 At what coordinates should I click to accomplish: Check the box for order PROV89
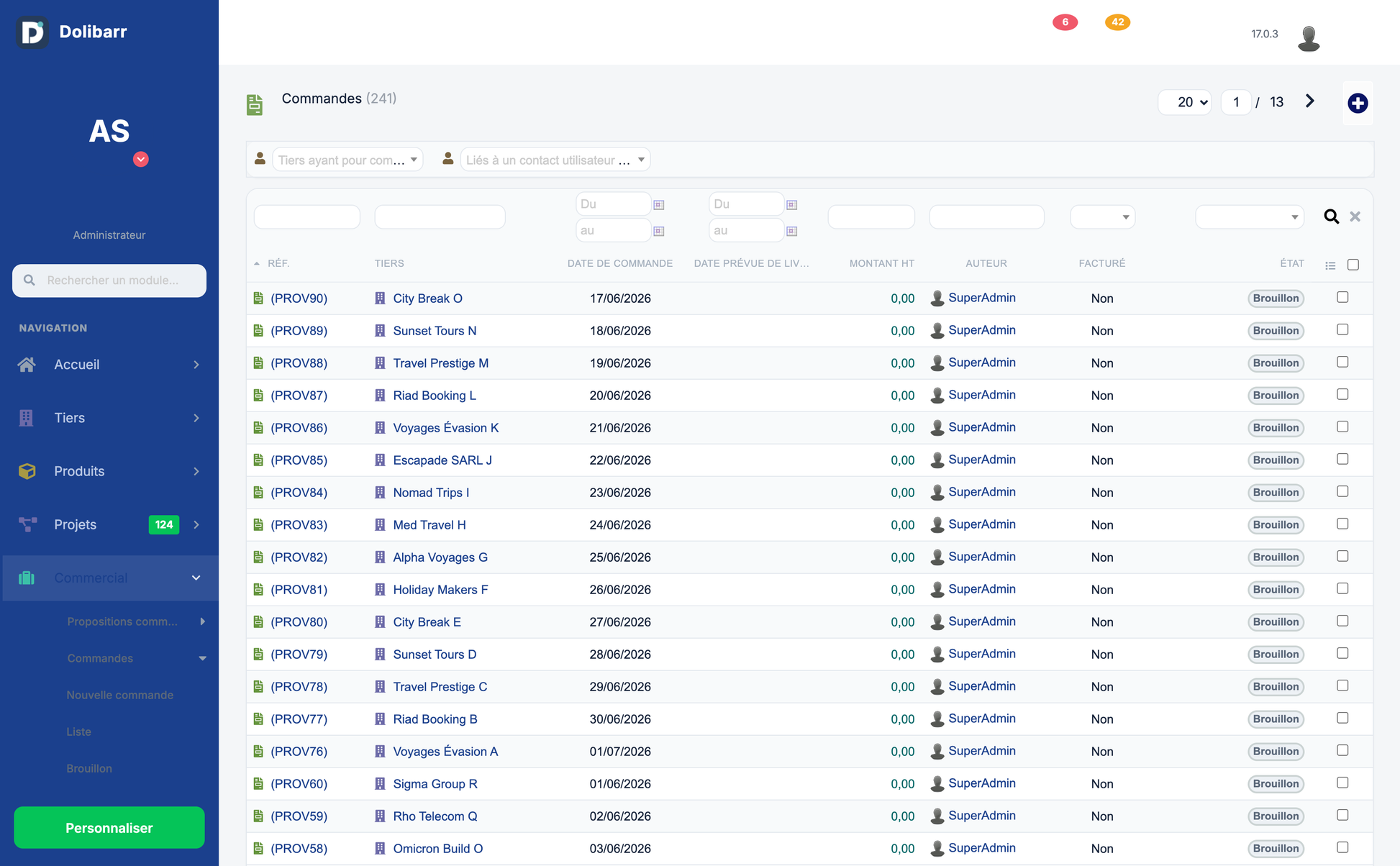click(x=1342, y=329)
